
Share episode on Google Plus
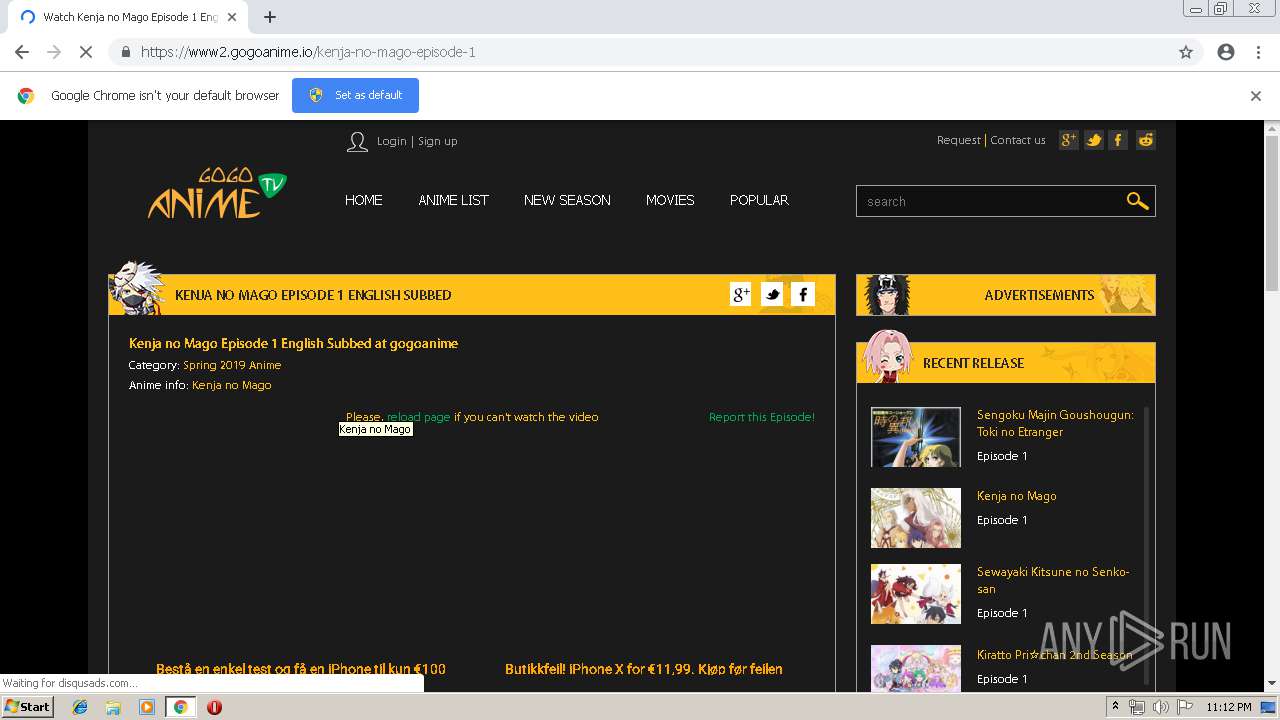(x=741, y=294)
